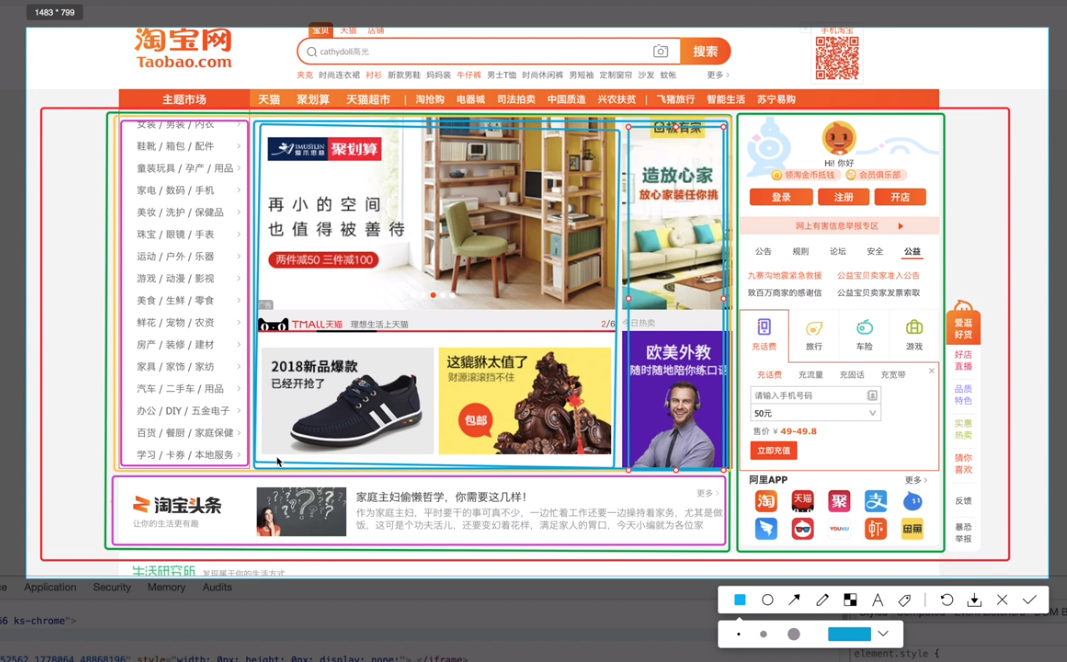The width and height of the screenshot is (1067, 662).
Task: Click the 立即充值 recharge button
Action: pyautogui.click(x=774, y=450)
